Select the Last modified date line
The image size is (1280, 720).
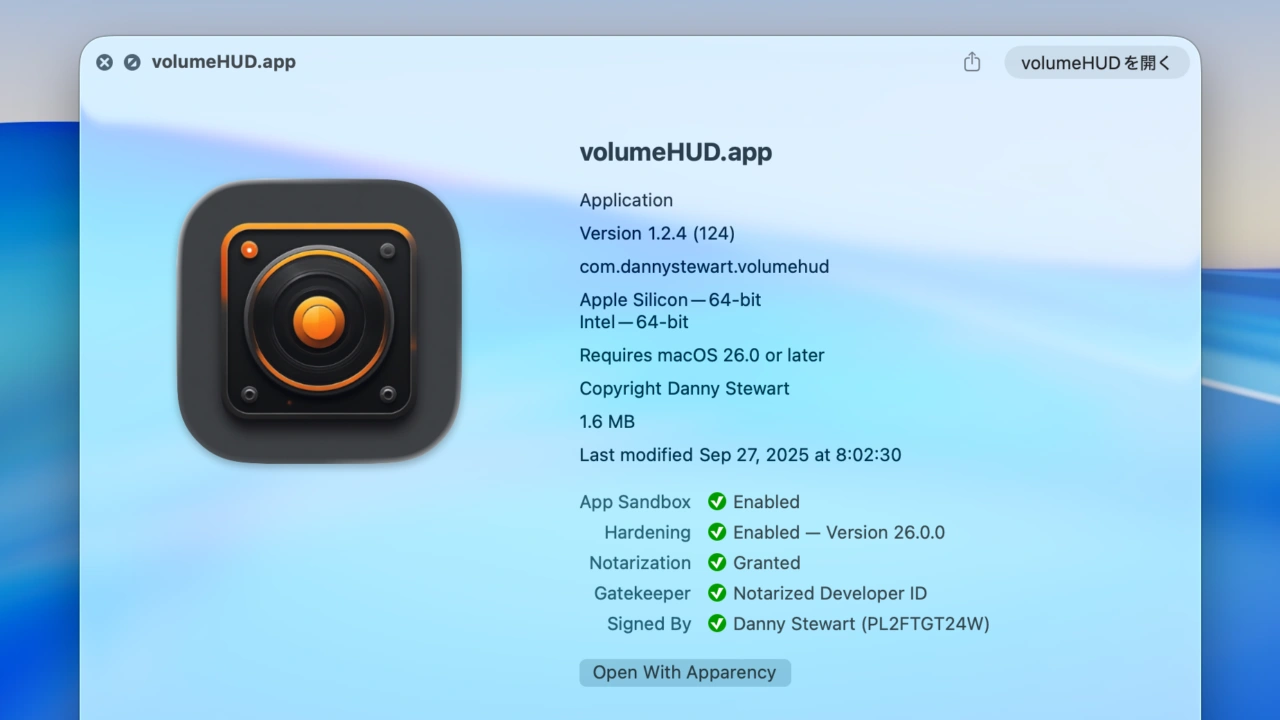coord(740,454)
